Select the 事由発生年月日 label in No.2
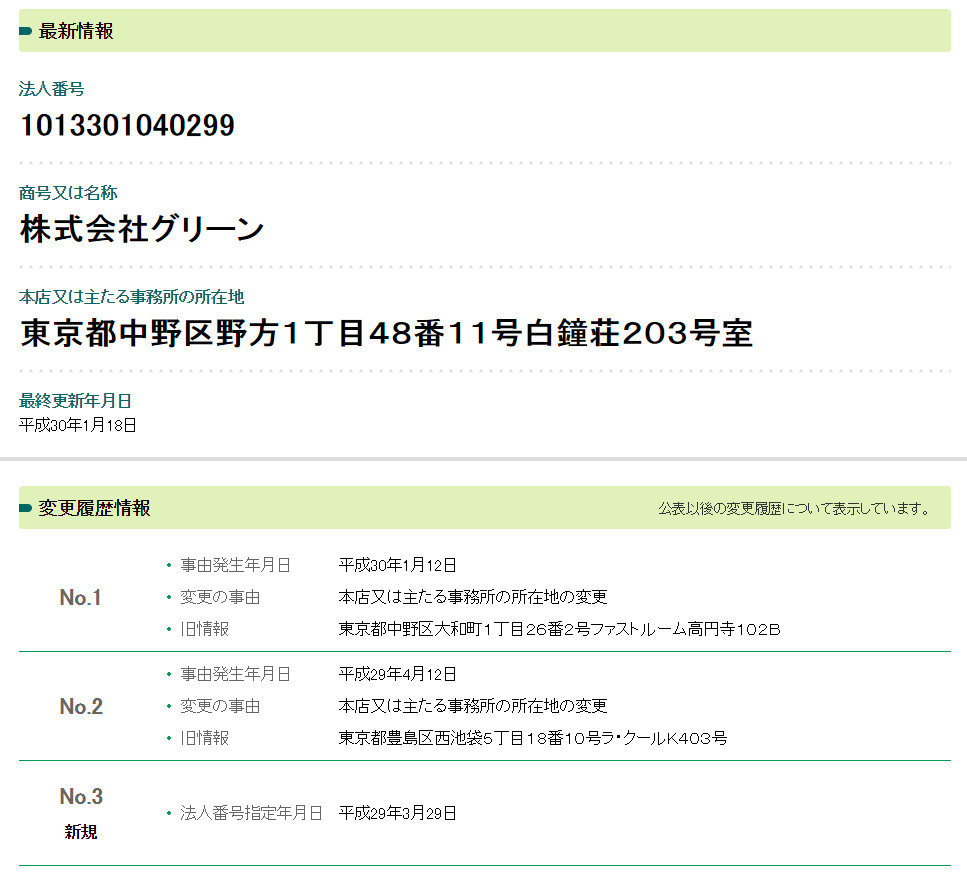The width and height of the screenshot is (967, 875). click(x=235, y=675)
